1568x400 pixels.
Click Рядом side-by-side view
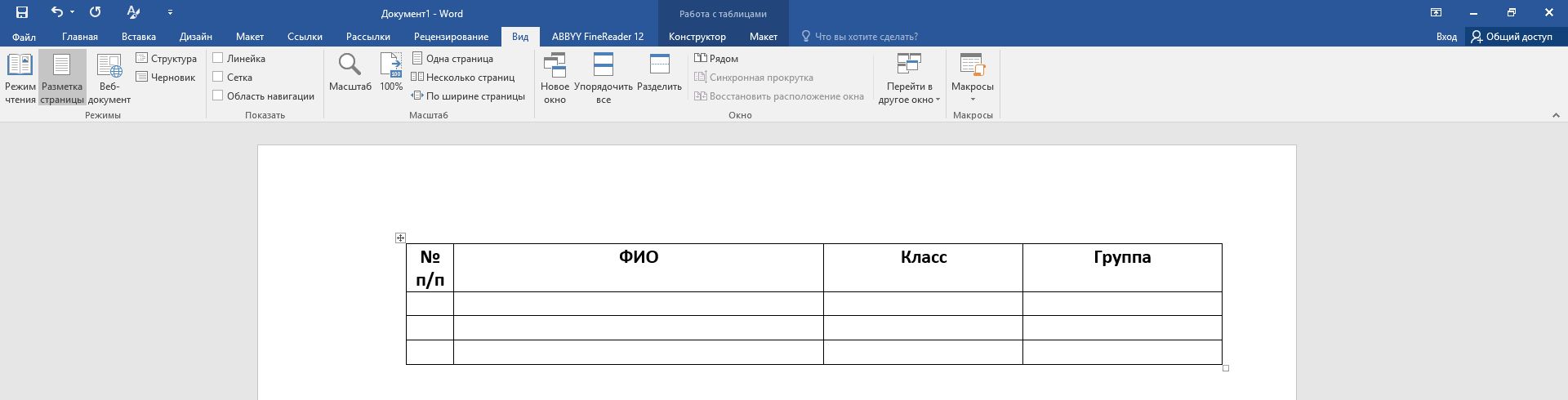[716, 59]
